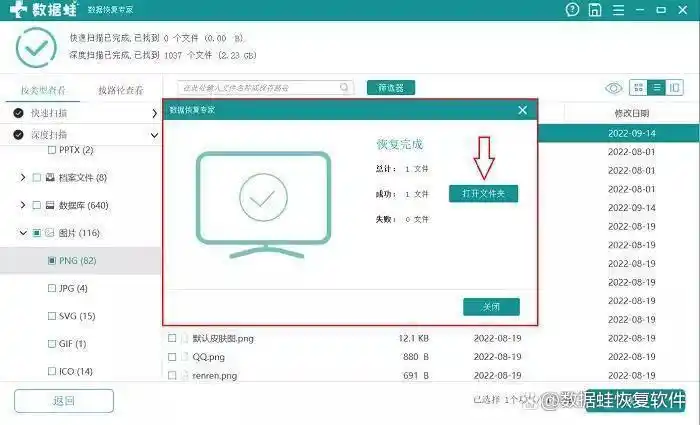The image size is (700, 425).
Task: Switch to 按路径查看 tab
Action: point(121,90)
